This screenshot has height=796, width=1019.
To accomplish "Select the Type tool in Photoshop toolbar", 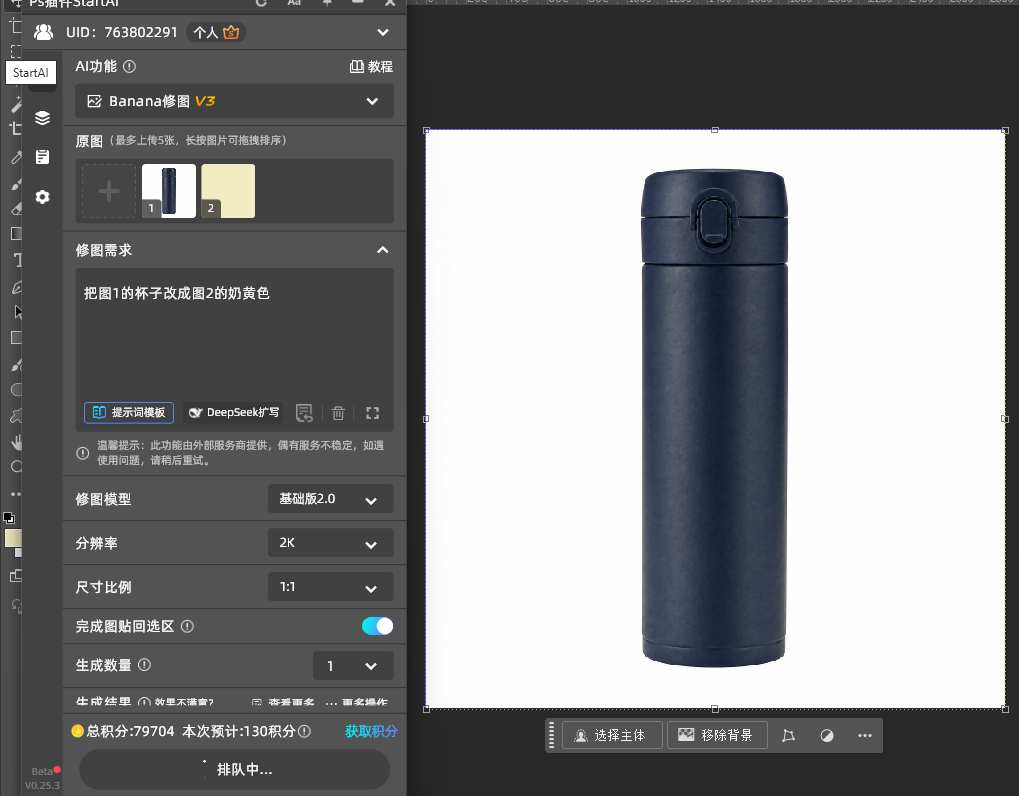I will [x=17, y=260].
